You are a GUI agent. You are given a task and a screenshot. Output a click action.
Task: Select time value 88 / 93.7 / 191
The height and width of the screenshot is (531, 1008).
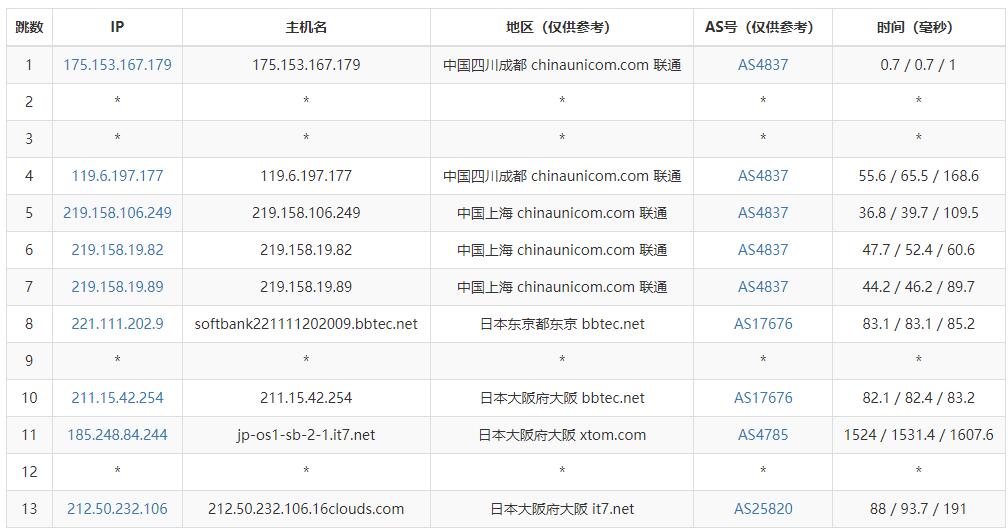tap(918, 509)
